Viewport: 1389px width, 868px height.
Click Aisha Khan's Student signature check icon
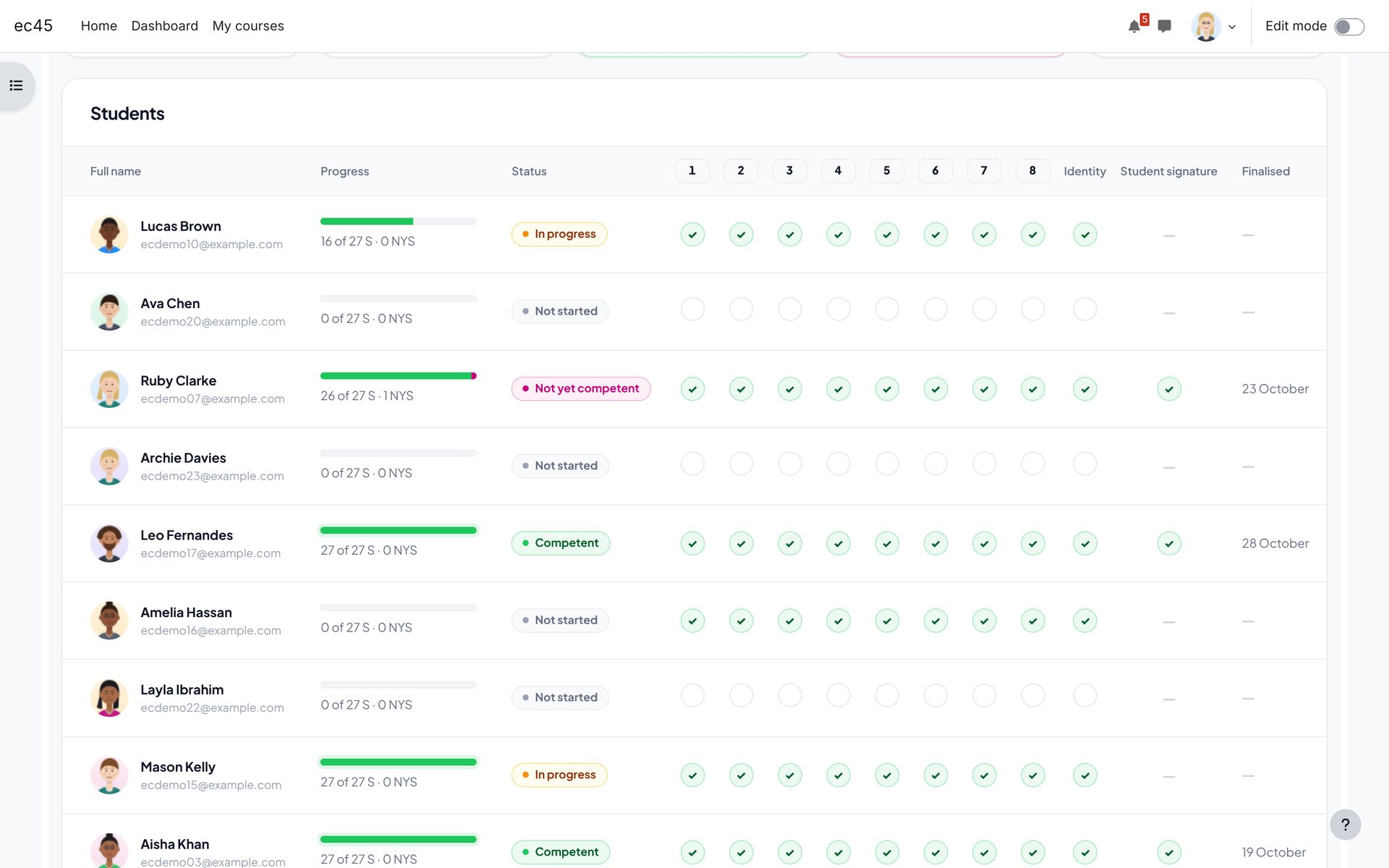click(x=1169, y=852)
